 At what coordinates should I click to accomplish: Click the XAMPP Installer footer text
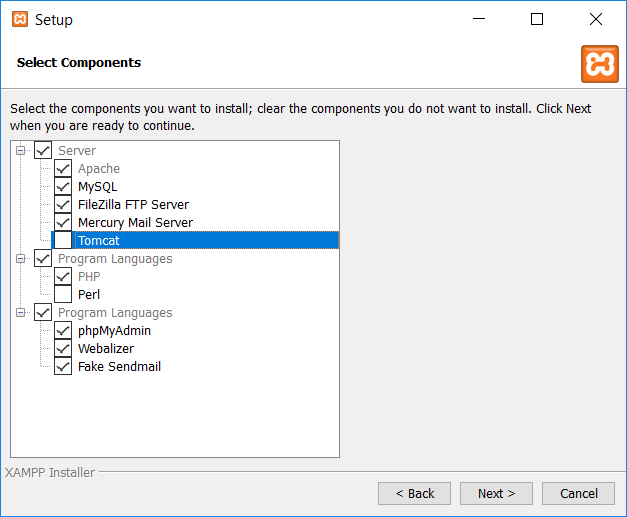tap(50, 473)
